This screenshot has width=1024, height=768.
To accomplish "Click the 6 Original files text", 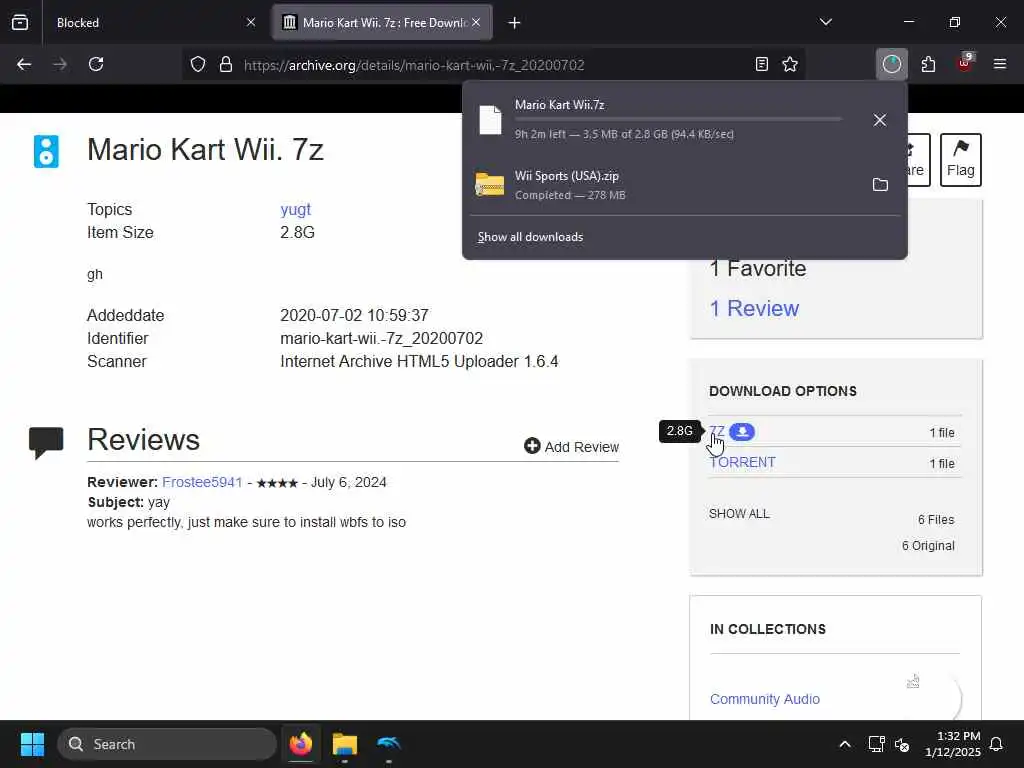I will coord(928,546).
